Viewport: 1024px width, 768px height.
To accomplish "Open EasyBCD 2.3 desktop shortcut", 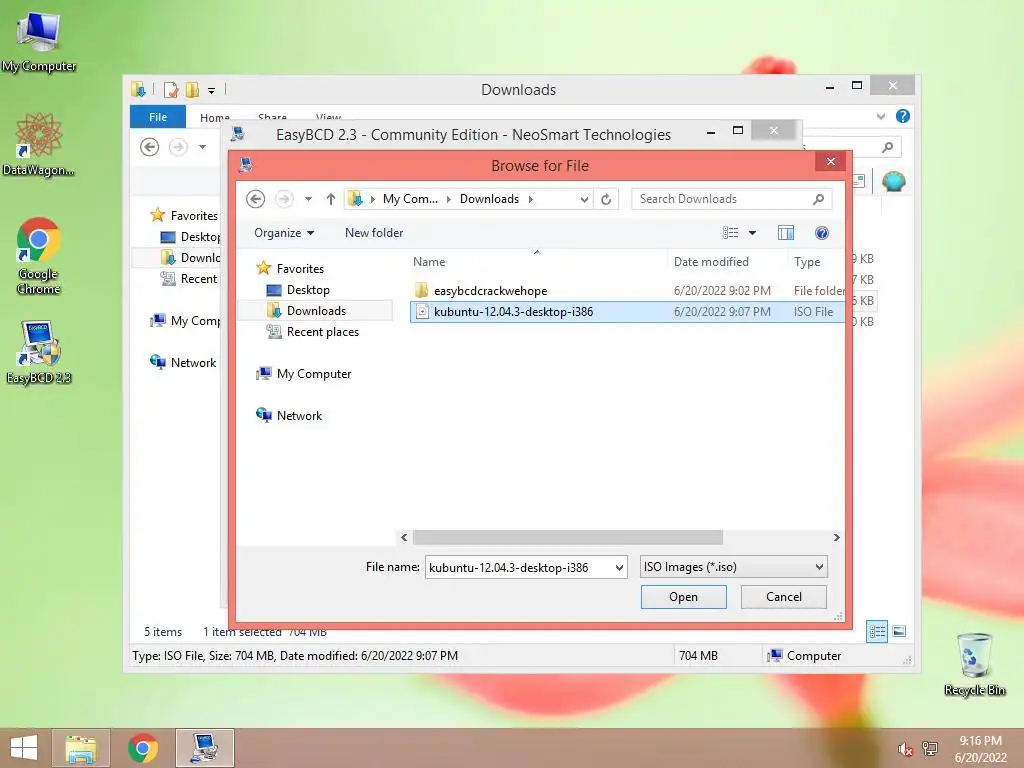I will (x=39, y=353).
